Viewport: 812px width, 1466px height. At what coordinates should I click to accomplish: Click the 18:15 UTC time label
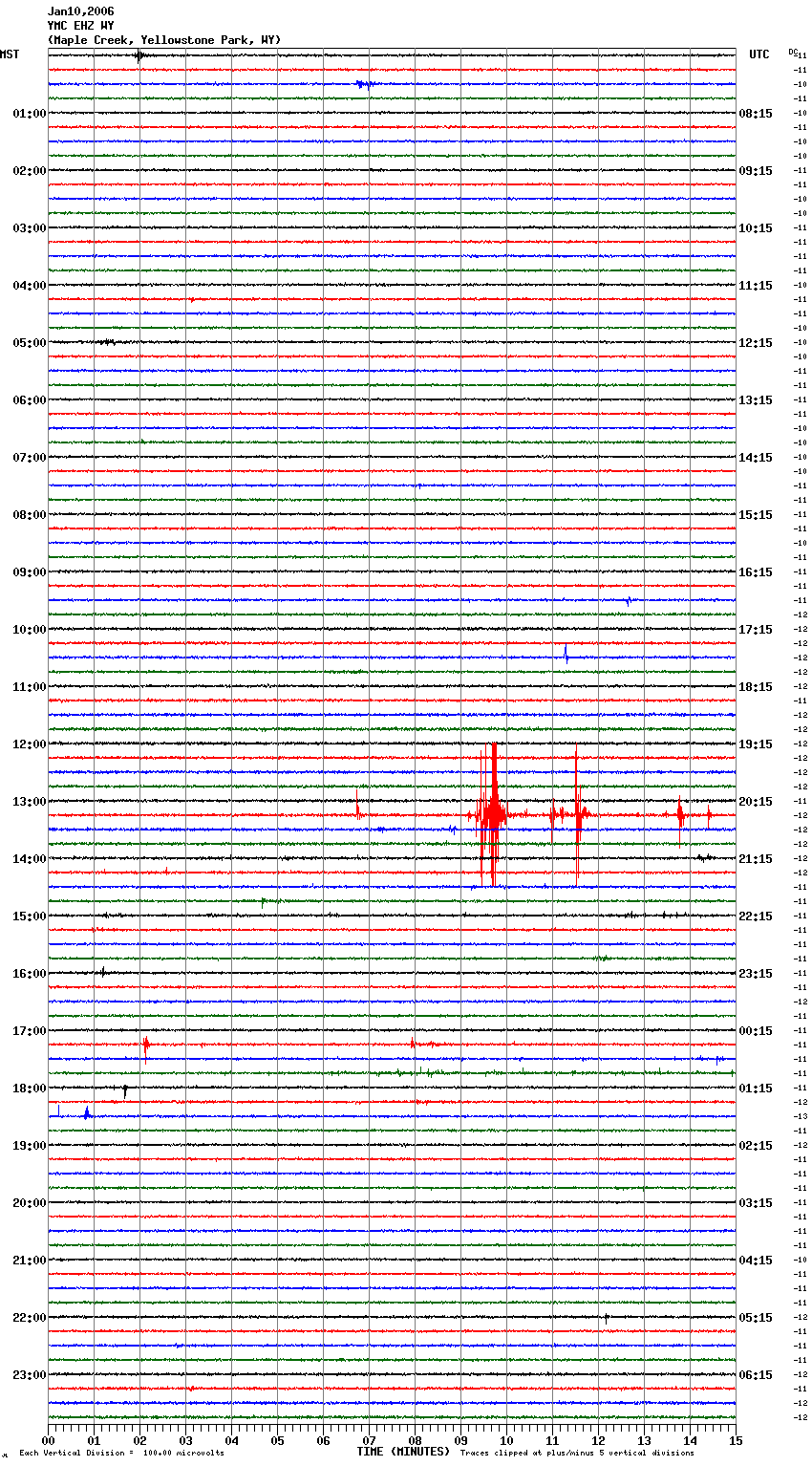tap(756, 687)
